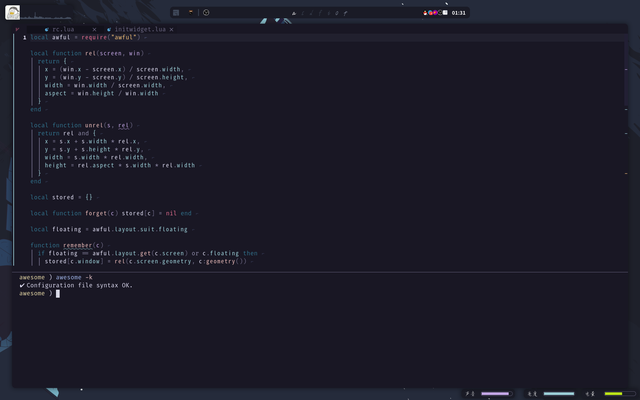640x400 pixels.
Task: Adjust the yellow-green slider in bottom bar
Action: [x=620, y=393]
